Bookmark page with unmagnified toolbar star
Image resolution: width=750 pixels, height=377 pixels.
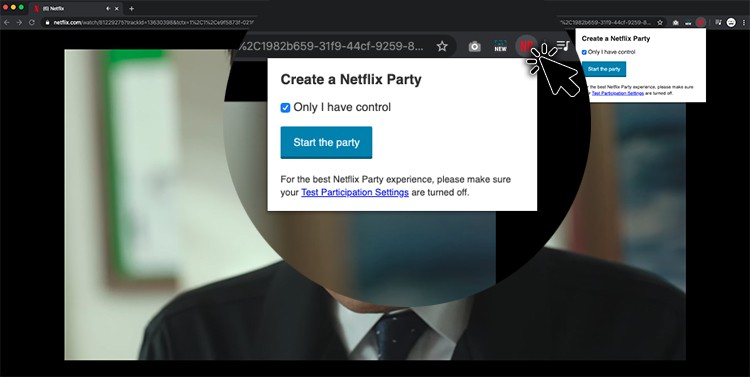click(660, 22)
